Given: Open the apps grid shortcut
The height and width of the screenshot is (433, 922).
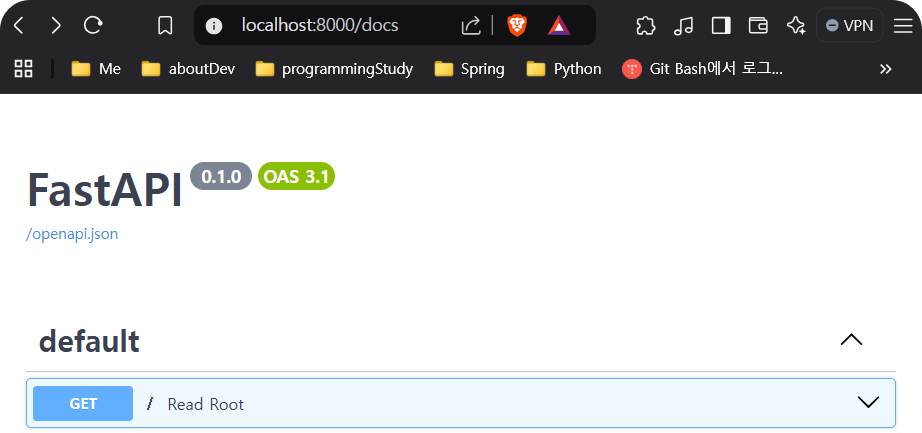Looking at the screenshot, I should tap(24, 69).
